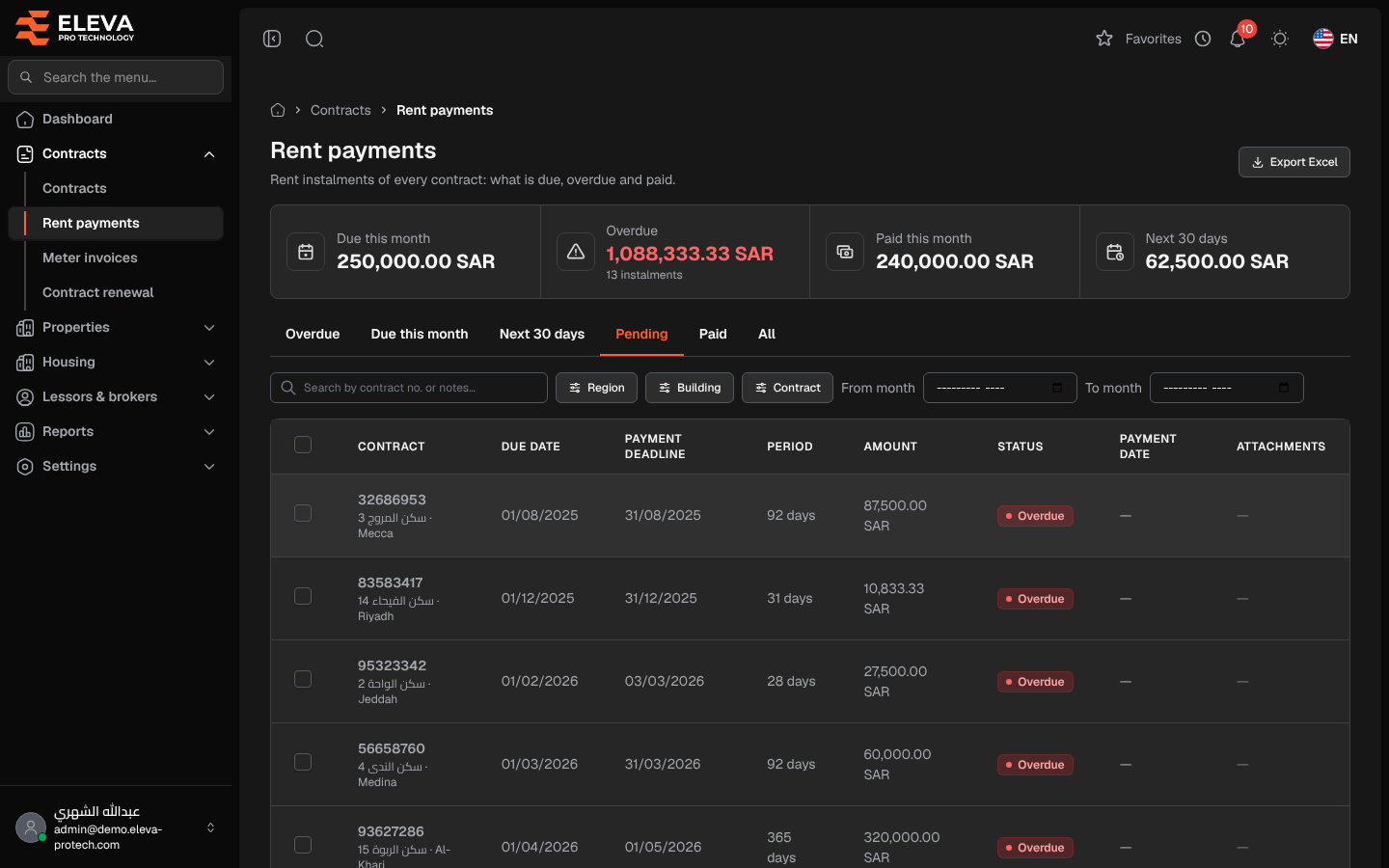Image resolution: width=1389 pixels, height=868 pixels.
Task: Open search using the magnifier icon
Action: tap(314, 39)
